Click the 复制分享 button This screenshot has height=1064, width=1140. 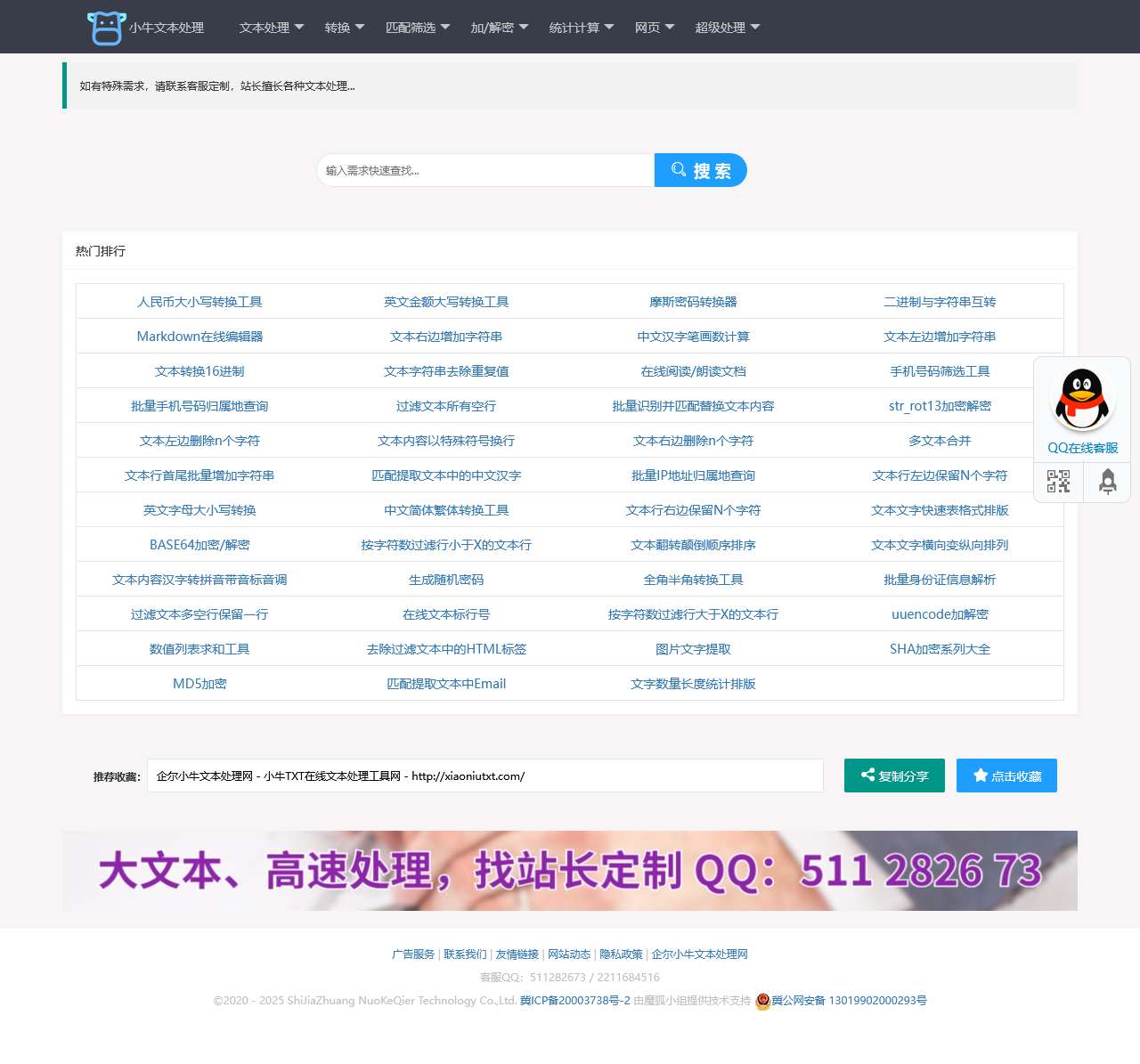click(894, 775)
